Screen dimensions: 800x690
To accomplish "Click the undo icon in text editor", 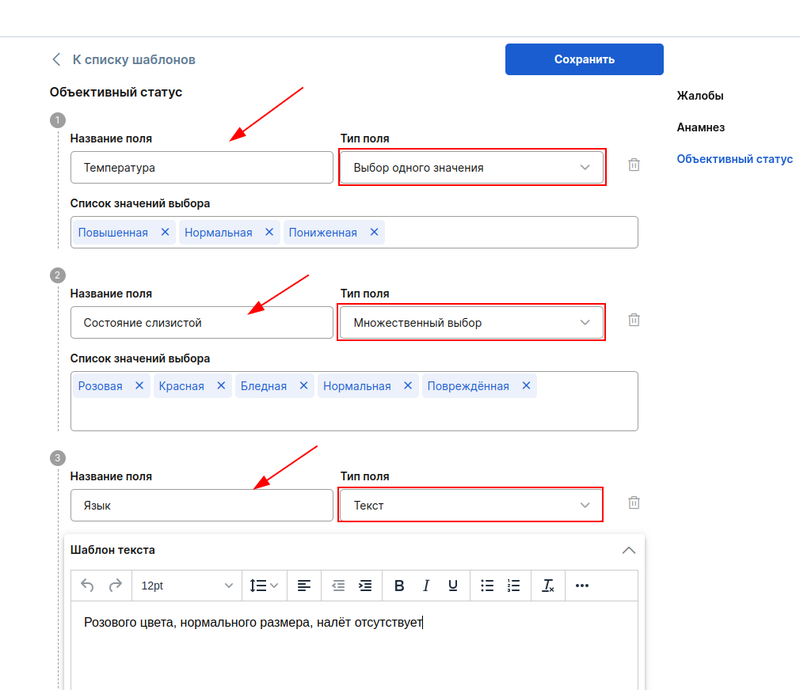I will pos(87,585).
